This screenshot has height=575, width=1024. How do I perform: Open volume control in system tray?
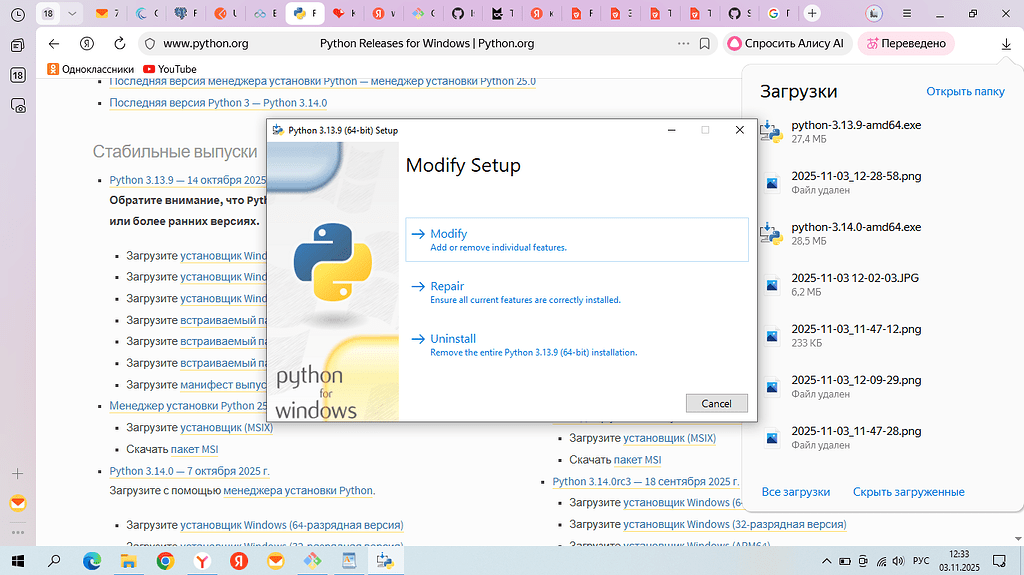(899, 561)
